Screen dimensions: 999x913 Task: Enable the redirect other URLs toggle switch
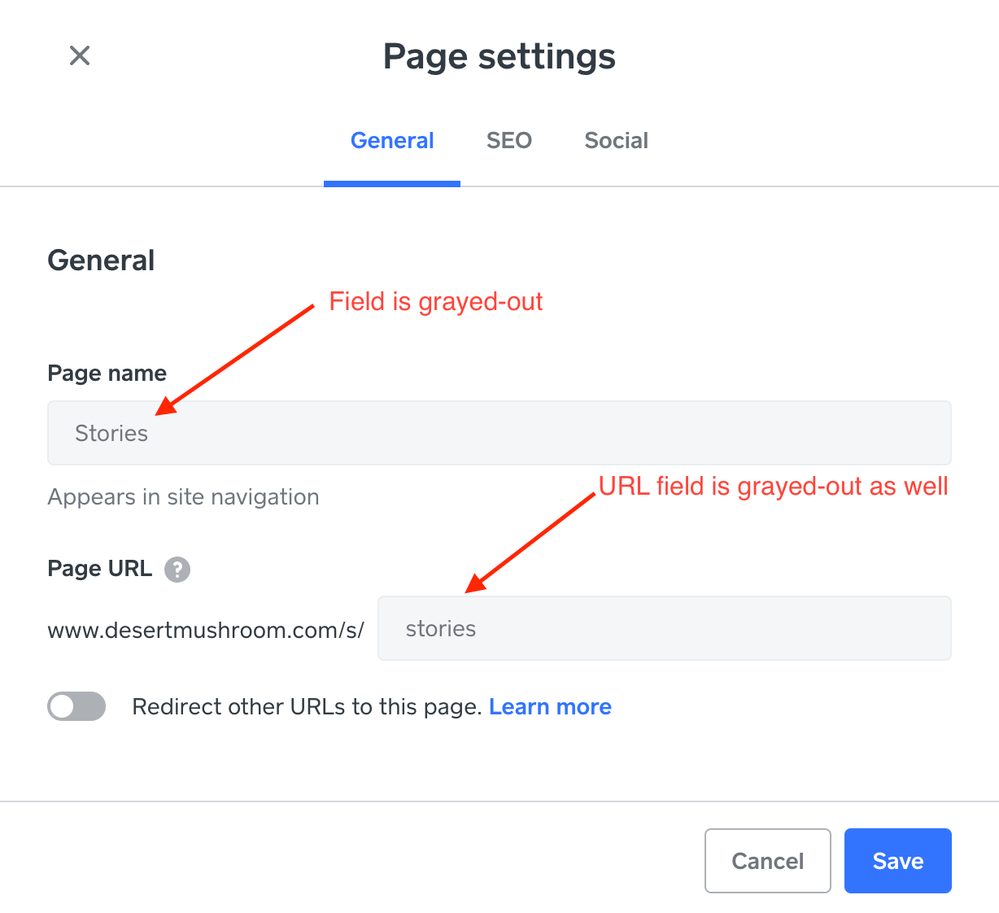click(77, 707)
